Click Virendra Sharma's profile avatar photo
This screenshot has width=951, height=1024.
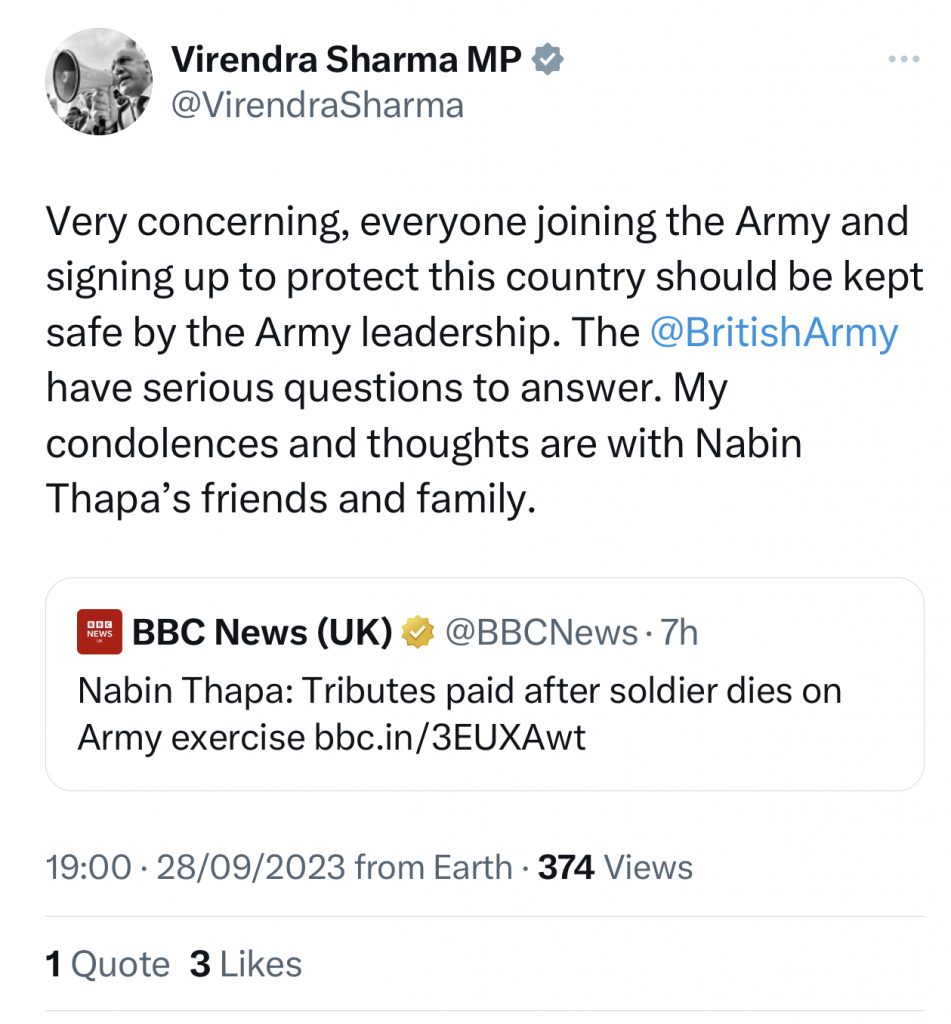(x=99, y=81)
